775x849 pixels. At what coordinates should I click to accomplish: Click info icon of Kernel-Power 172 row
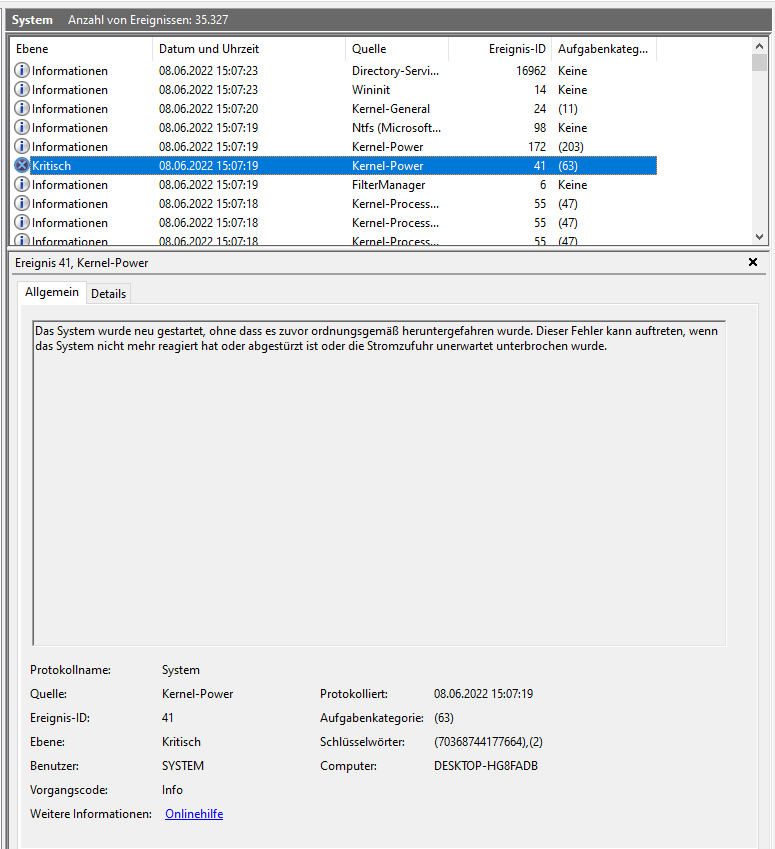[x=22, y=146]
